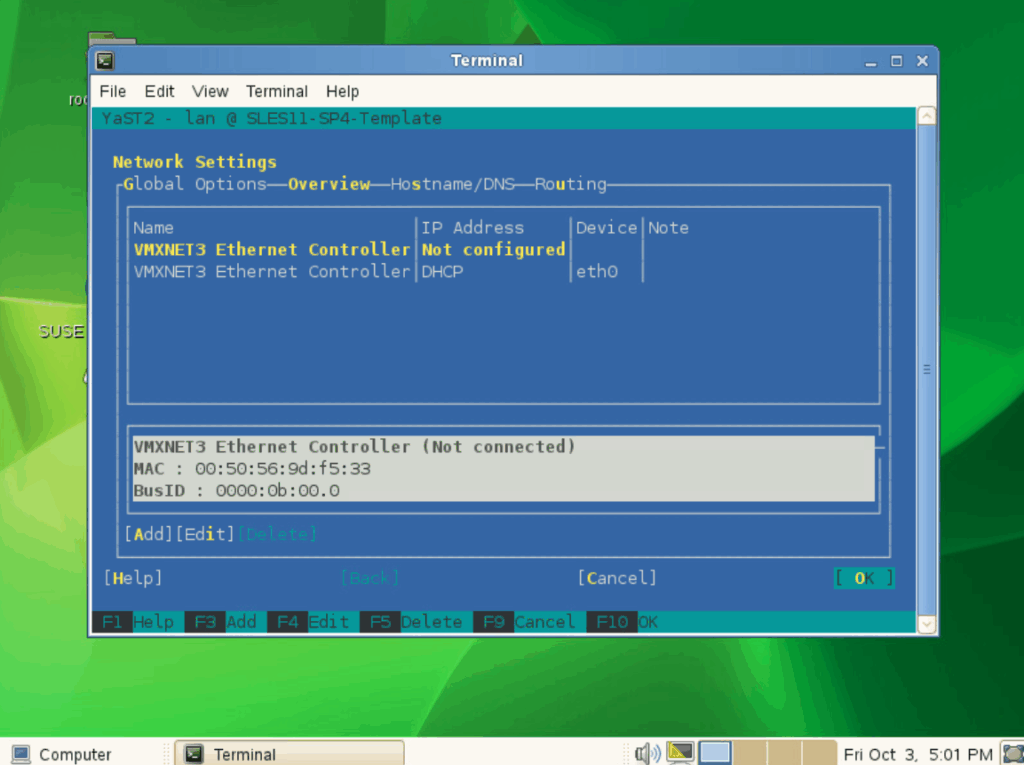Click the [Cancel] button
Screen dimensions: 1024x765
[617, 578]
